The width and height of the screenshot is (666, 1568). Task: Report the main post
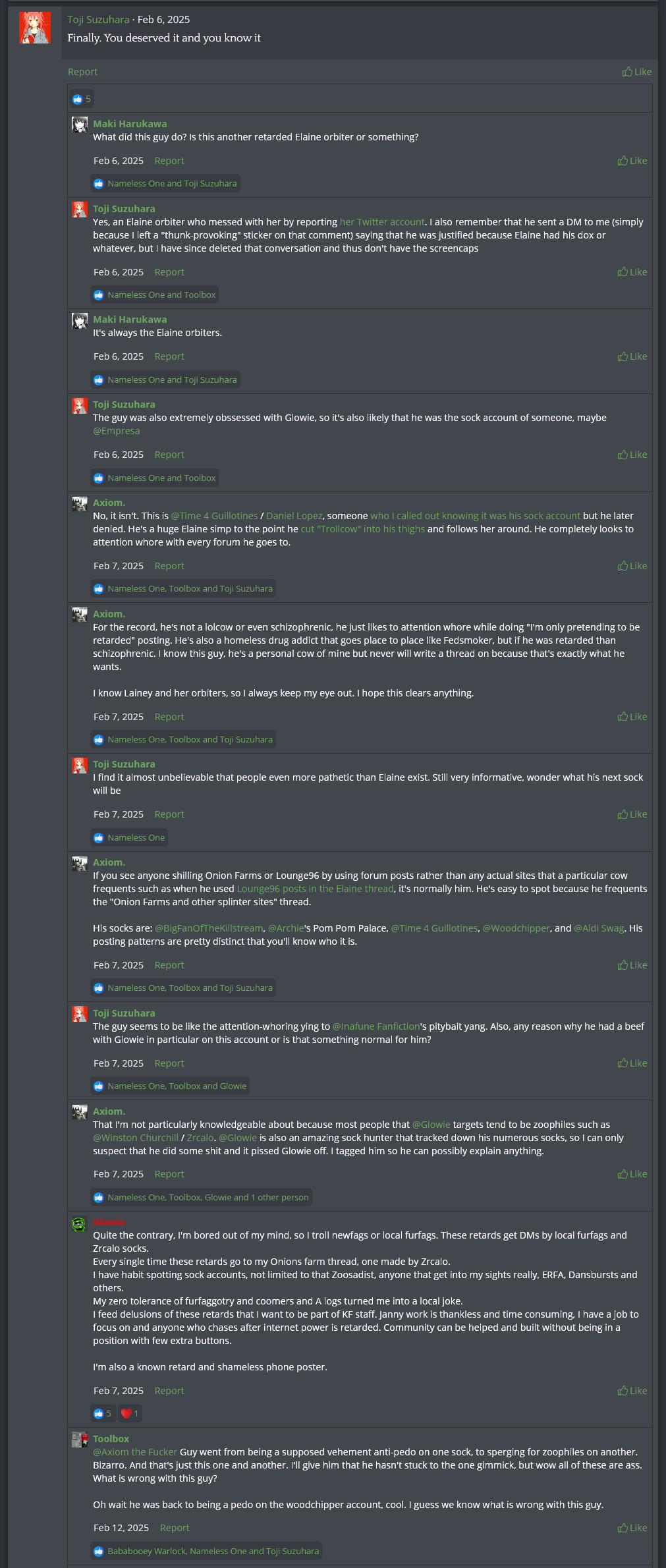82,72
